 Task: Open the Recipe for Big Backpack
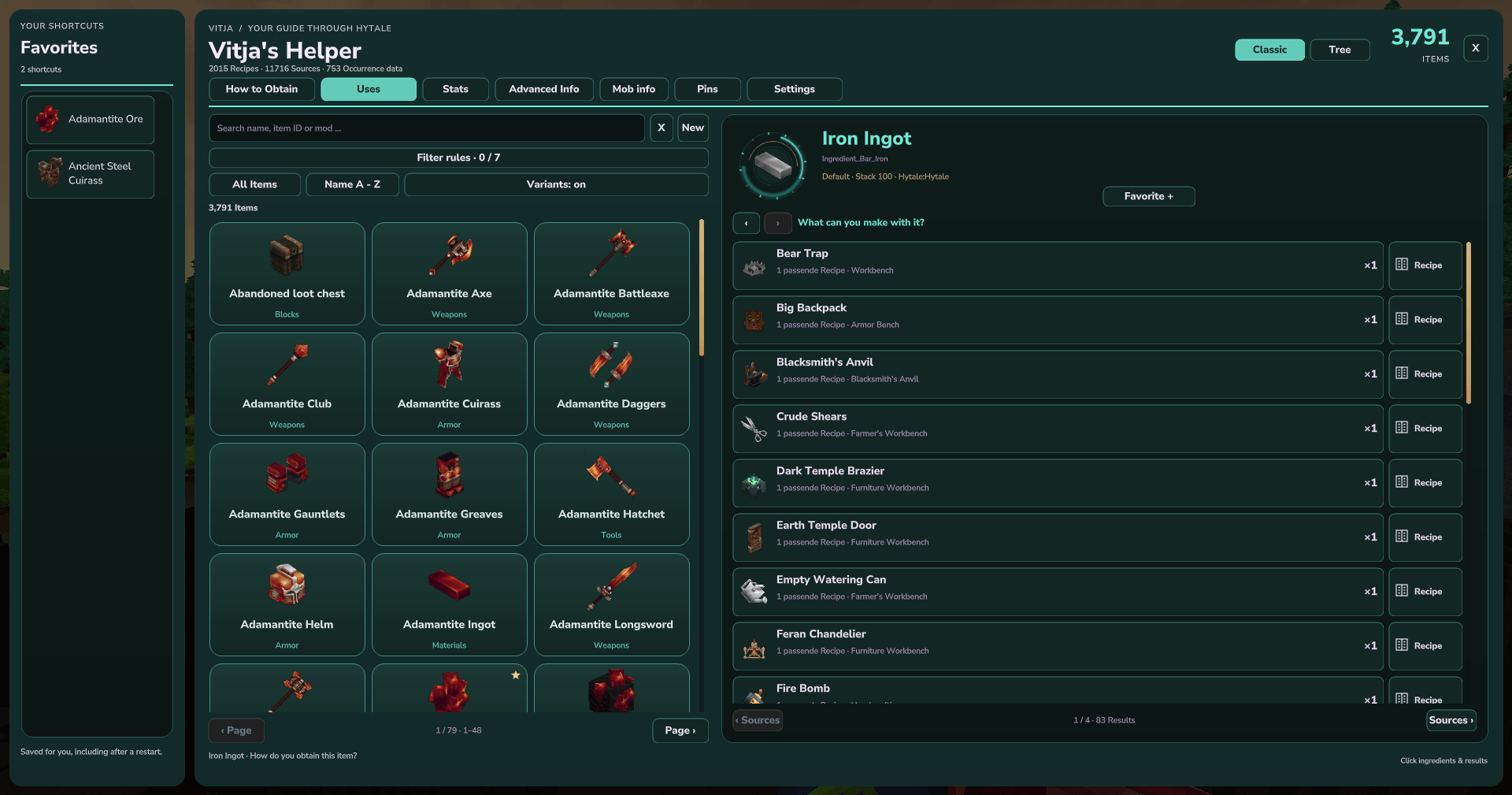point(1425,320)
